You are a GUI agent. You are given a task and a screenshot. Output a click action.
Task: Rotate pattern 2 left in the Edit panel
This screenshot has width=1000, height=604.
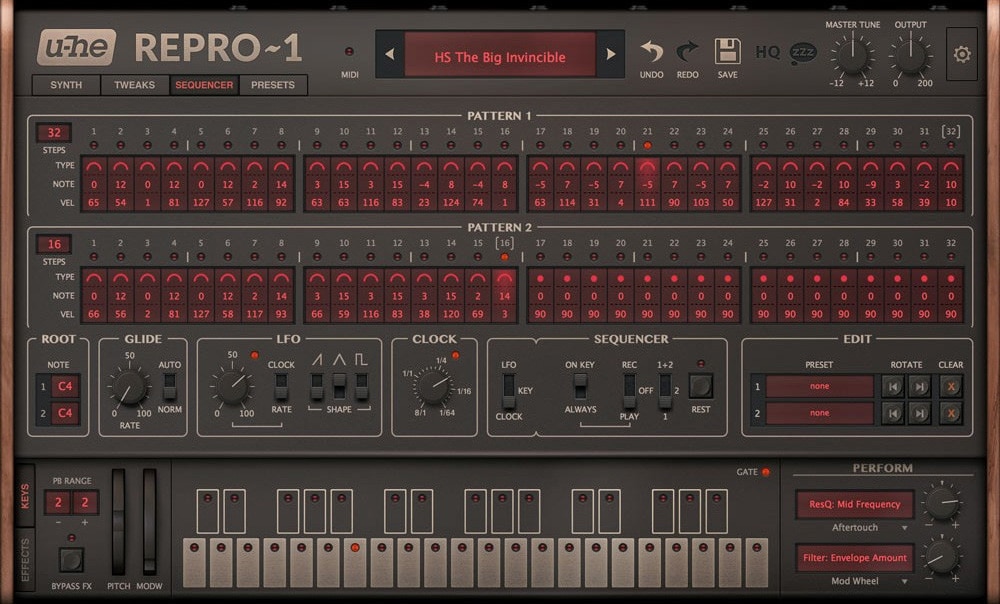[x=893, y=413]
